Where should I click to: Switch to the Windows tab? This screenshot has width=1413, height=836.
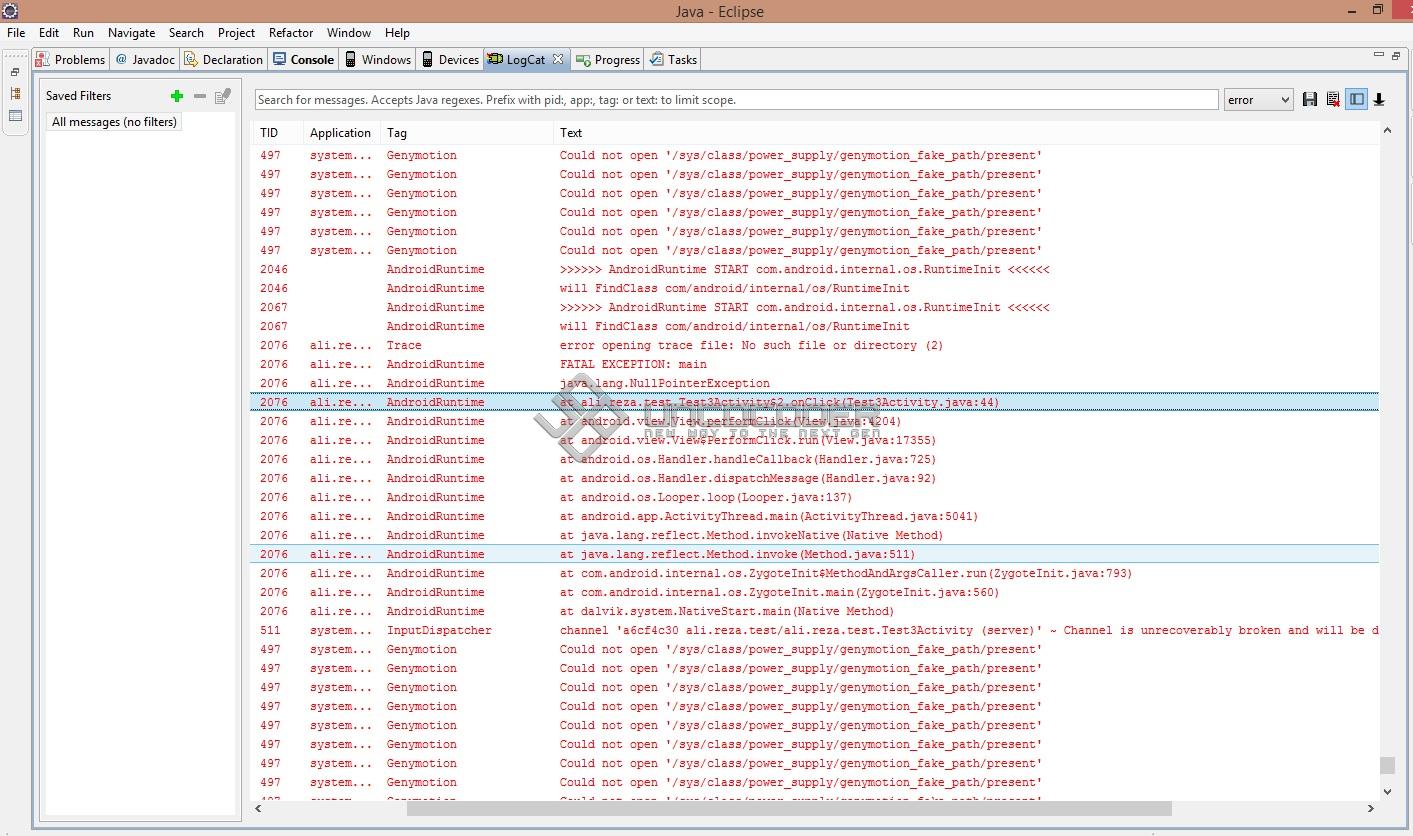[378, 59]
